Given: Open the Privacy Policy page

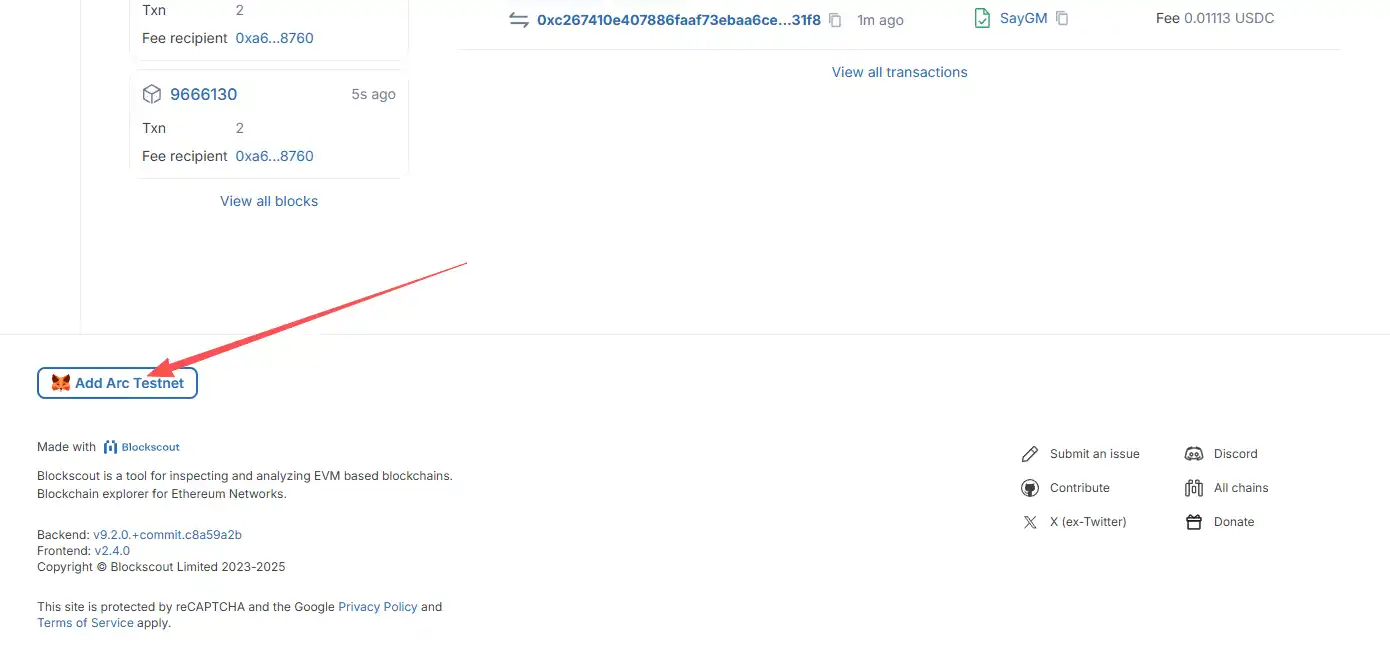Looking at the screenshot, I should (378, 606).
